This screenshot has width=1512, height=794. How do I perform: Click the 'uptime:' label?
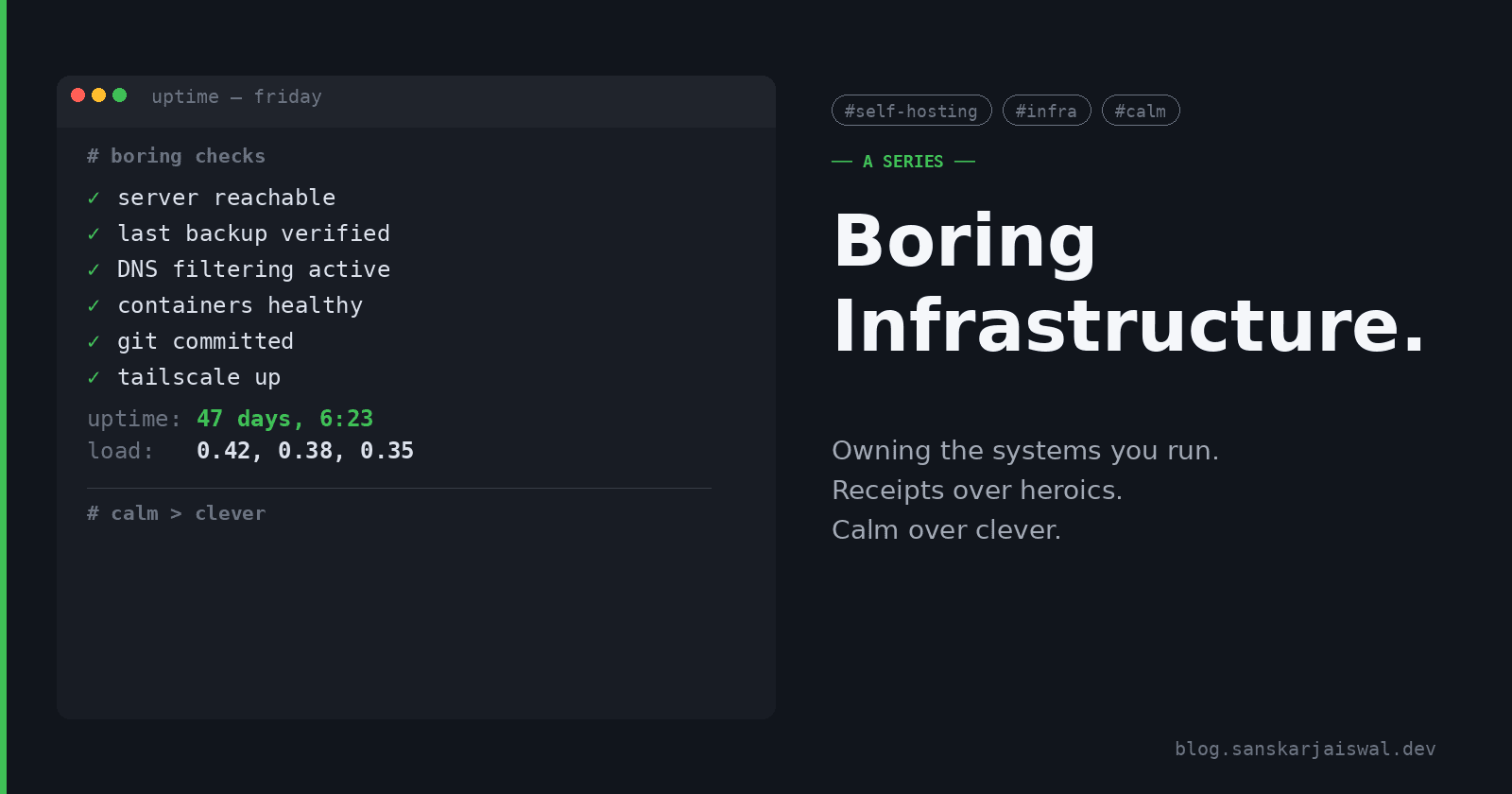[134, 419]
